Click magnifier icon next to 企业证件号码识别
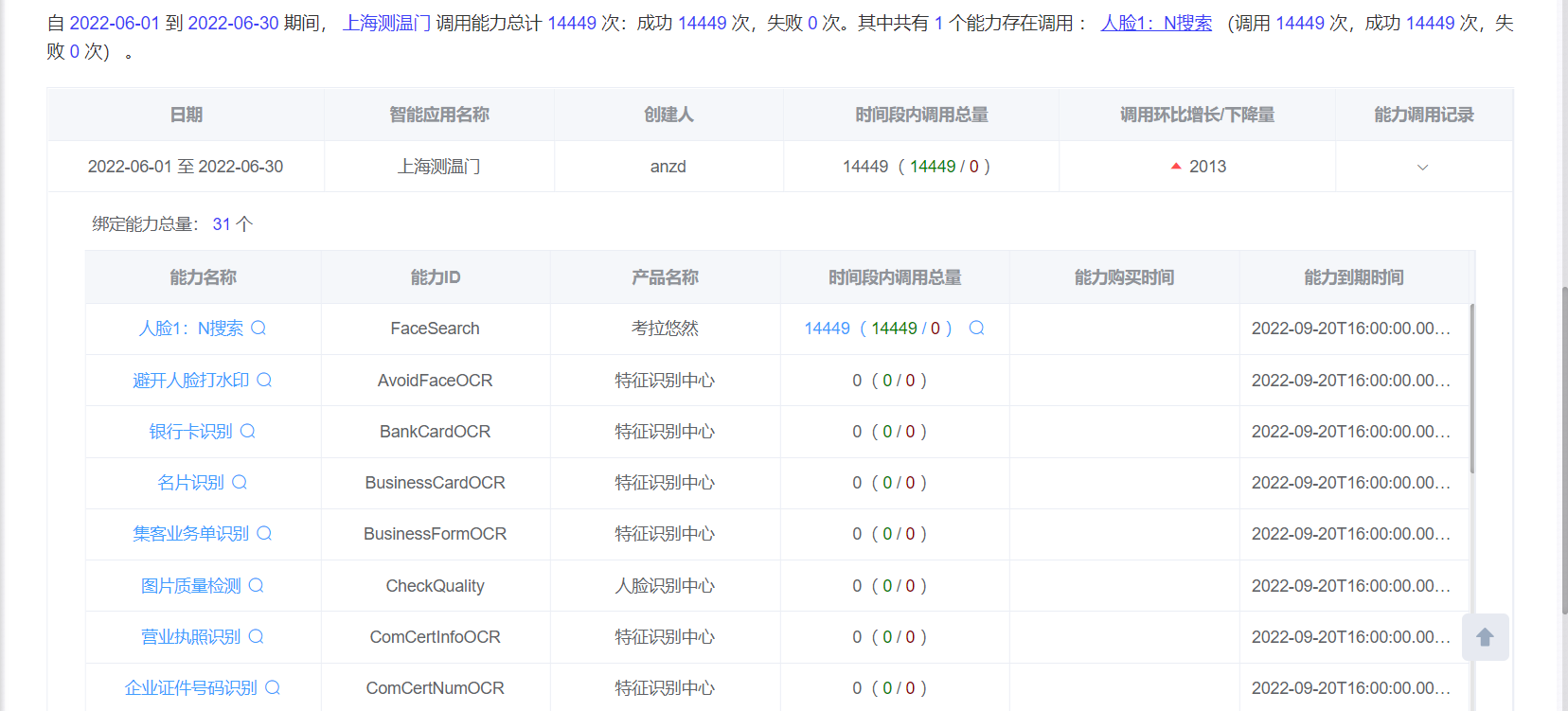Image resolution: width=1568 pixels, height=711 pixels. [x=273, y=687]
